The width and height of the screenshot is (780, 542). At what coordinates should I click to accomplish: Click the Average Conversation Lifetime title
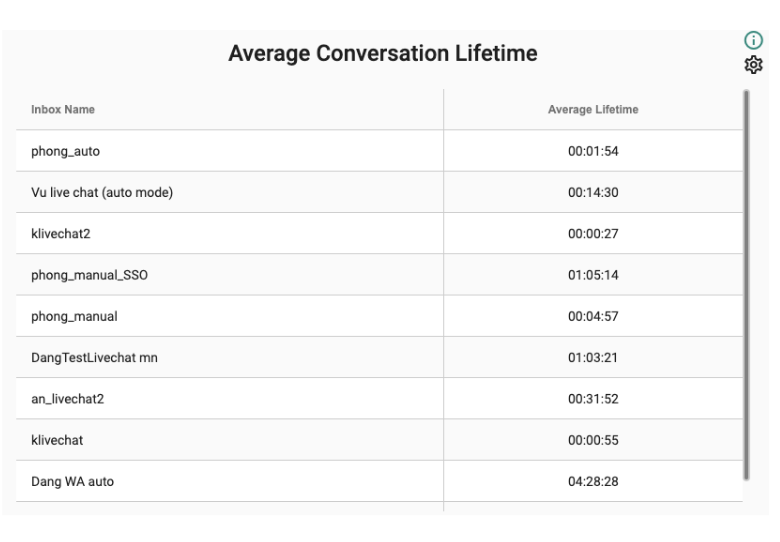(383, 53)
